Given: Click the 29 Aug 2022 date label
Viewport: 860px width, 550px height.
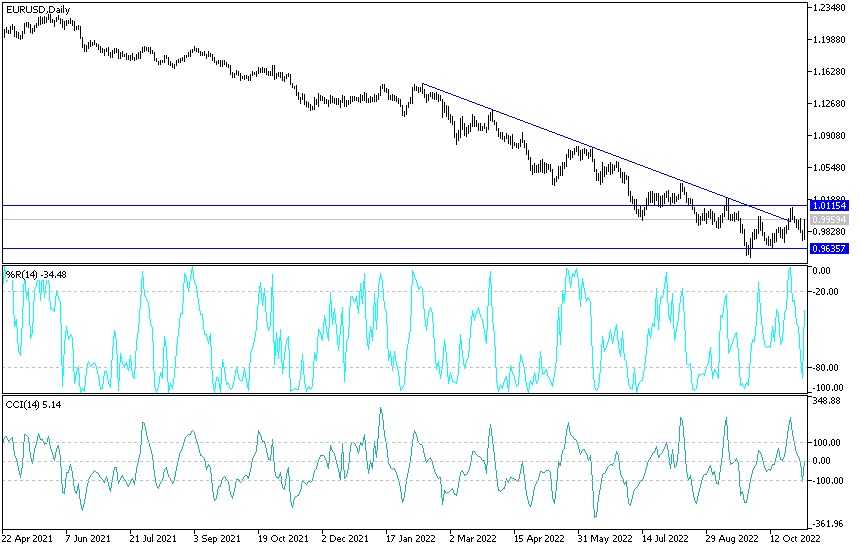Looking at the screenshot, I should pyautogui.click(x=732, y=538).
